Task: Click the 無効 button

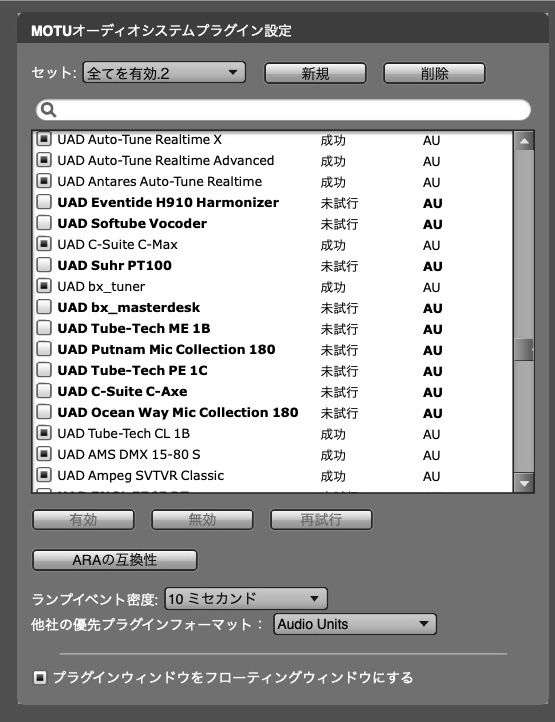Action: [202, 519]
